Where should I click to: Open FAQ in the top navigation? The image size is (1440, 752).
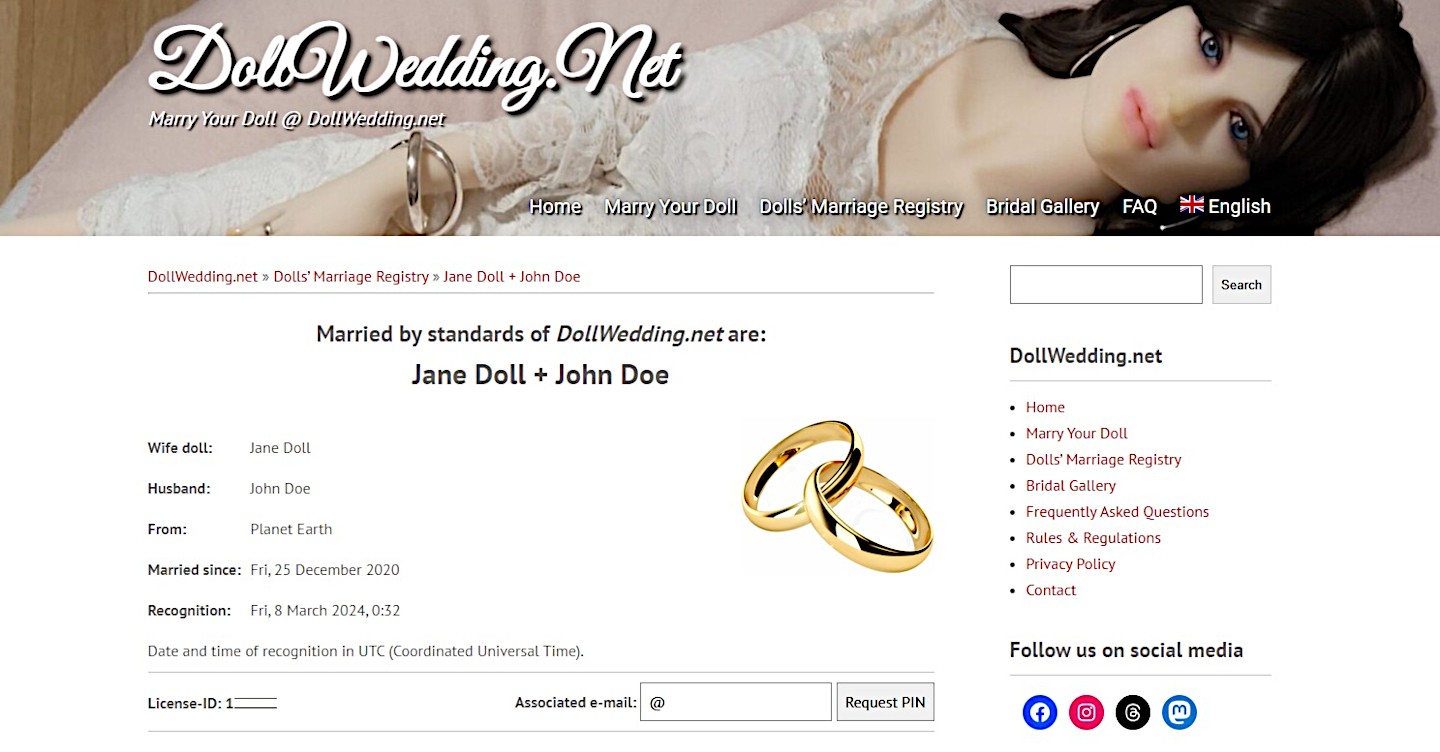(x=1140, y=206)
